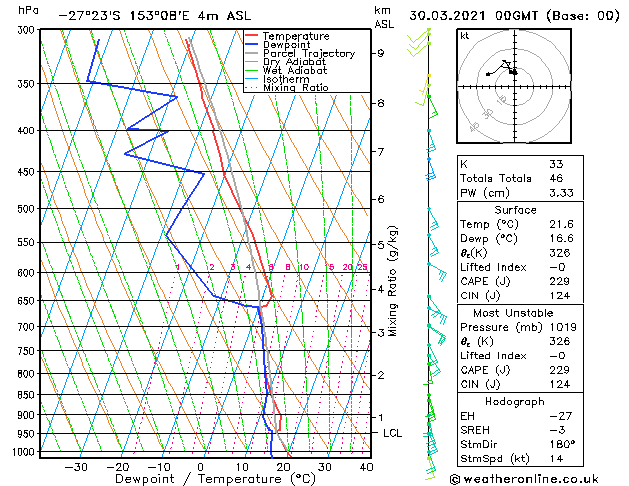Click the StmSpd (kt) value 14
This screenshot has height=486, width=629.
click(556, 459)
